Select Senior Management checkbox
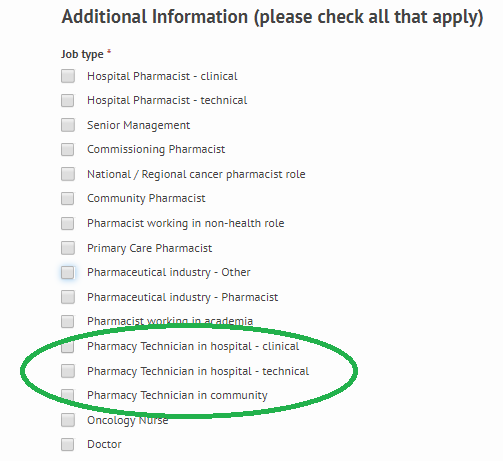 [x=68, y=125]
